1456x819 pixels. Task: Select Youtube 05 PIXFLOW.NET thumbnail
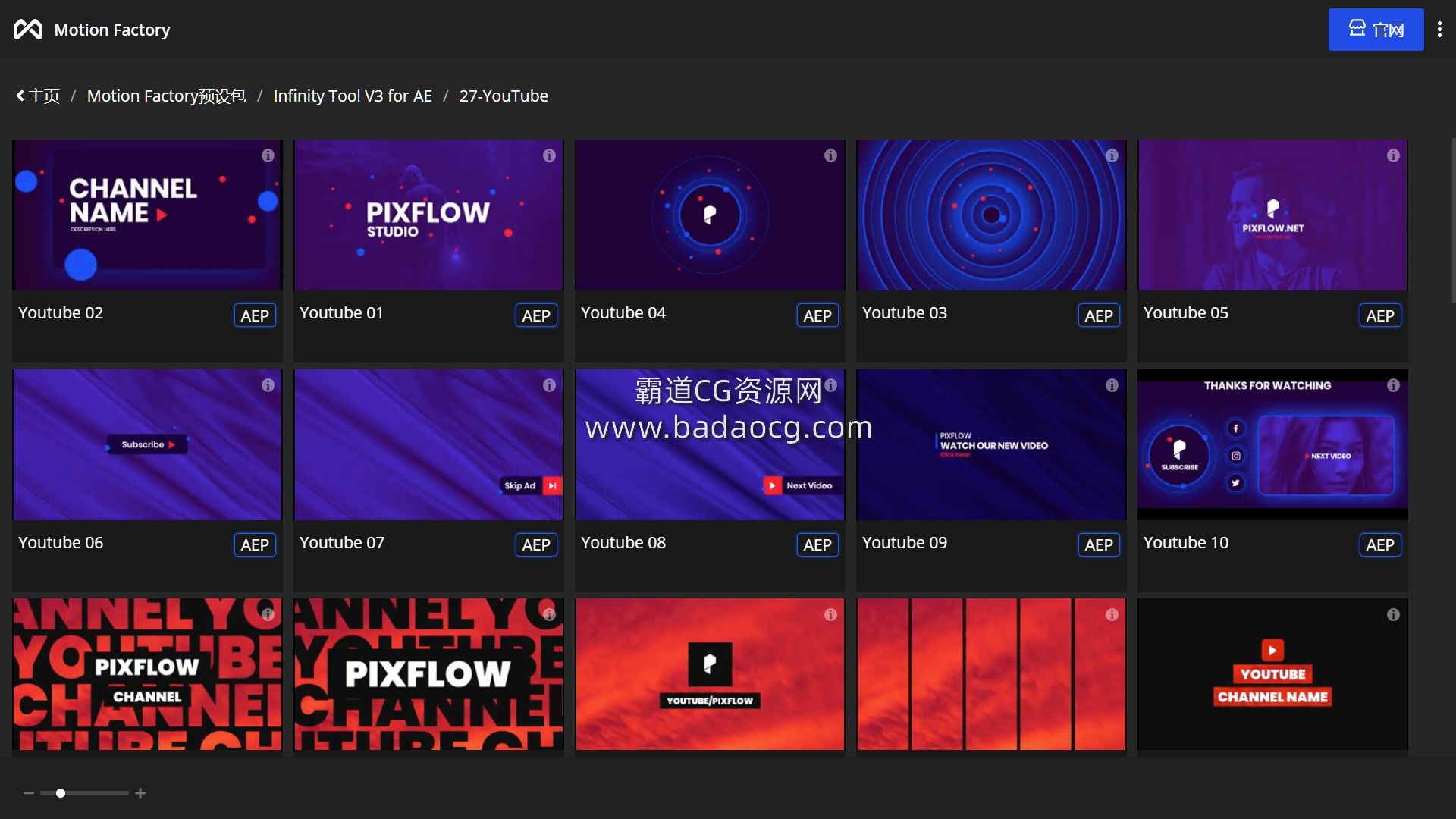click(x=1272, y=215)
